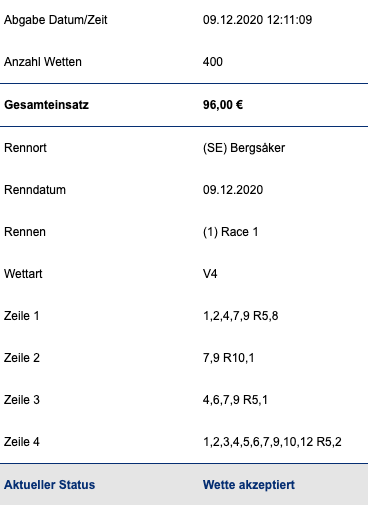Image resolution: width=368 pixels, height=505 pixels.
Task: Click the Anzahl Wetten label
Action: click(x=43, y=62)
